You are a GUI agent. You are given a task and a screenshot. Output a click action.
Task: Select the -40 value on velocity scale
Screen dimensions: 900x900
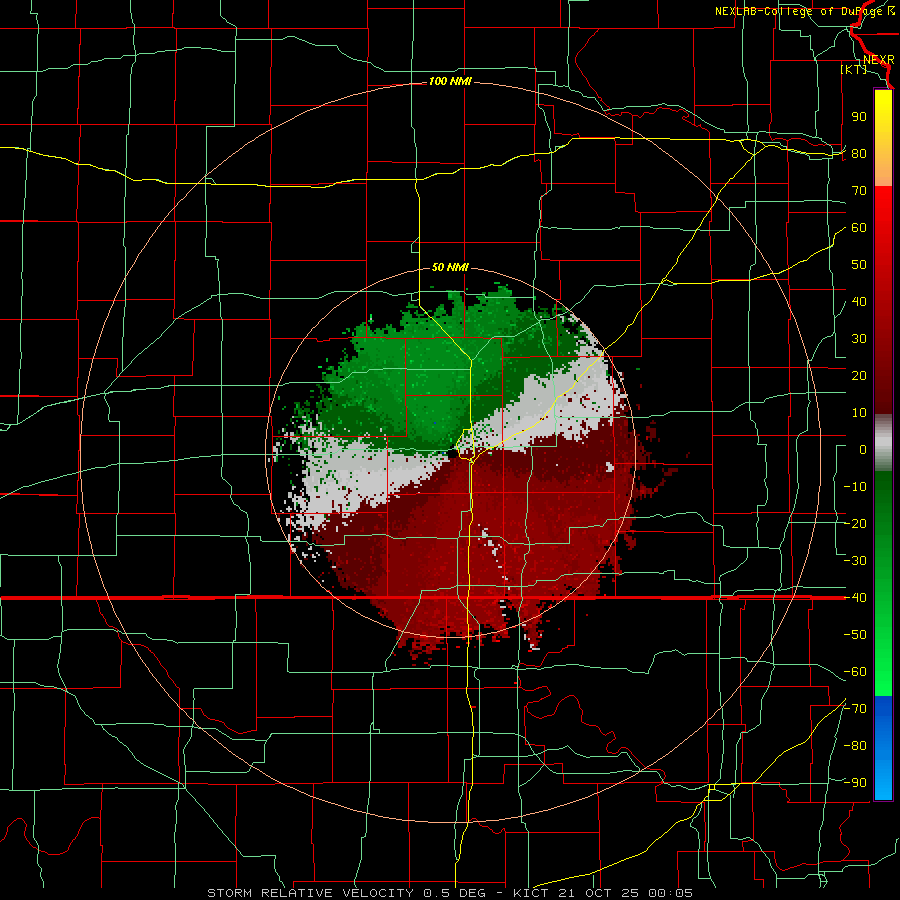[855, 598]
